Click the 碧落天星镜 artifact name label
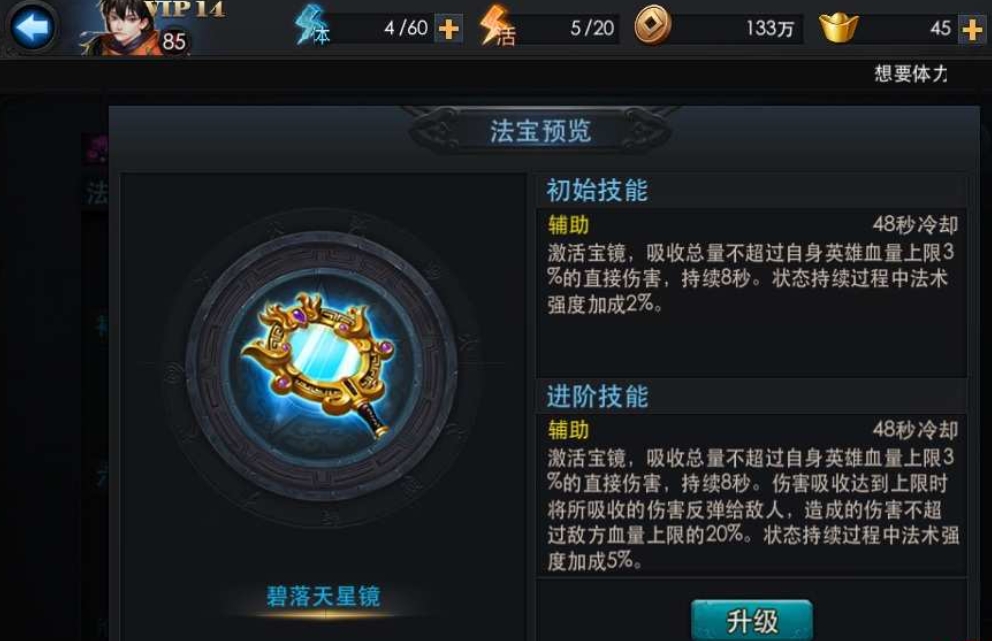This screenshot has width=992, height=641. (x=323, y=596)
